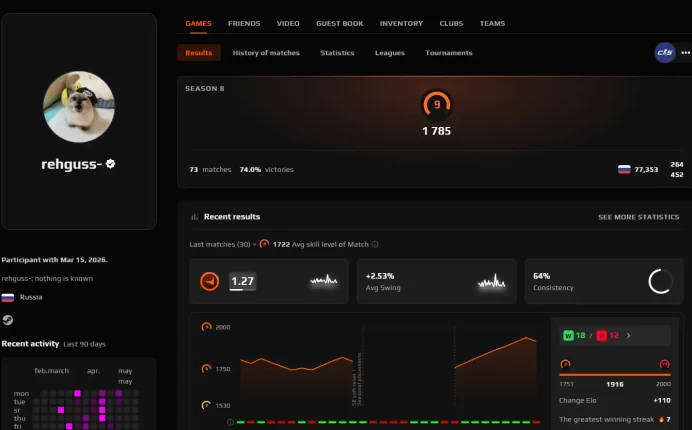Click the skill icon before 1722

pyautogui.click(x=264, y=244)
